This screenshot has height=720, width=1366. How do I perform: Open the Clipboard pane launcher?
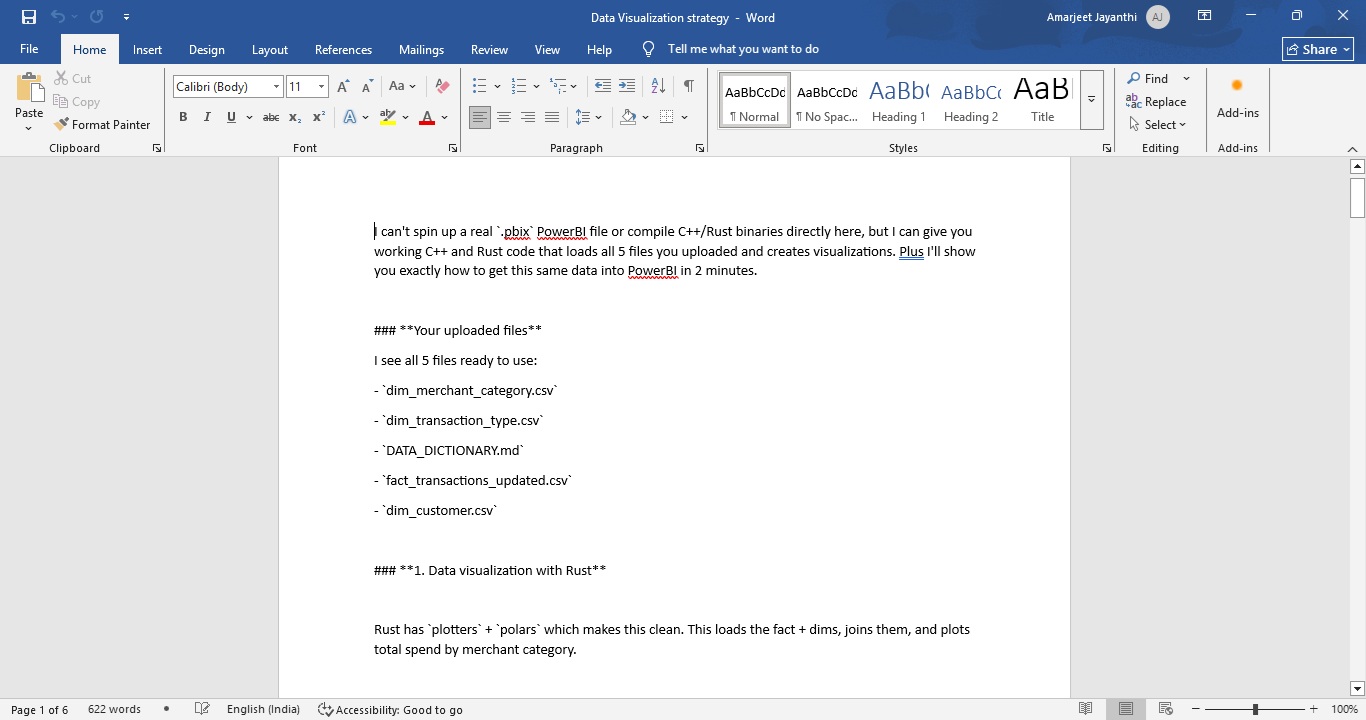coord(157,148)
